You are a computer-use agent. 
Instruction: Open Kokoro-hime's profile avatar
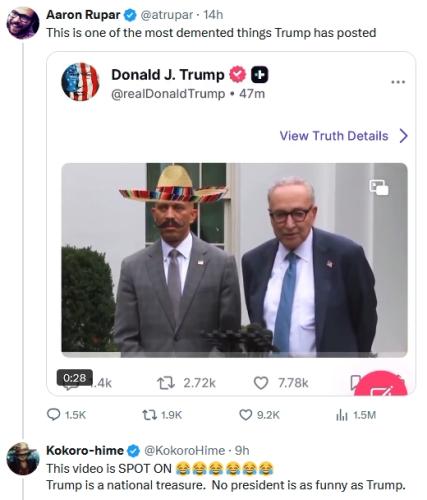23,459
